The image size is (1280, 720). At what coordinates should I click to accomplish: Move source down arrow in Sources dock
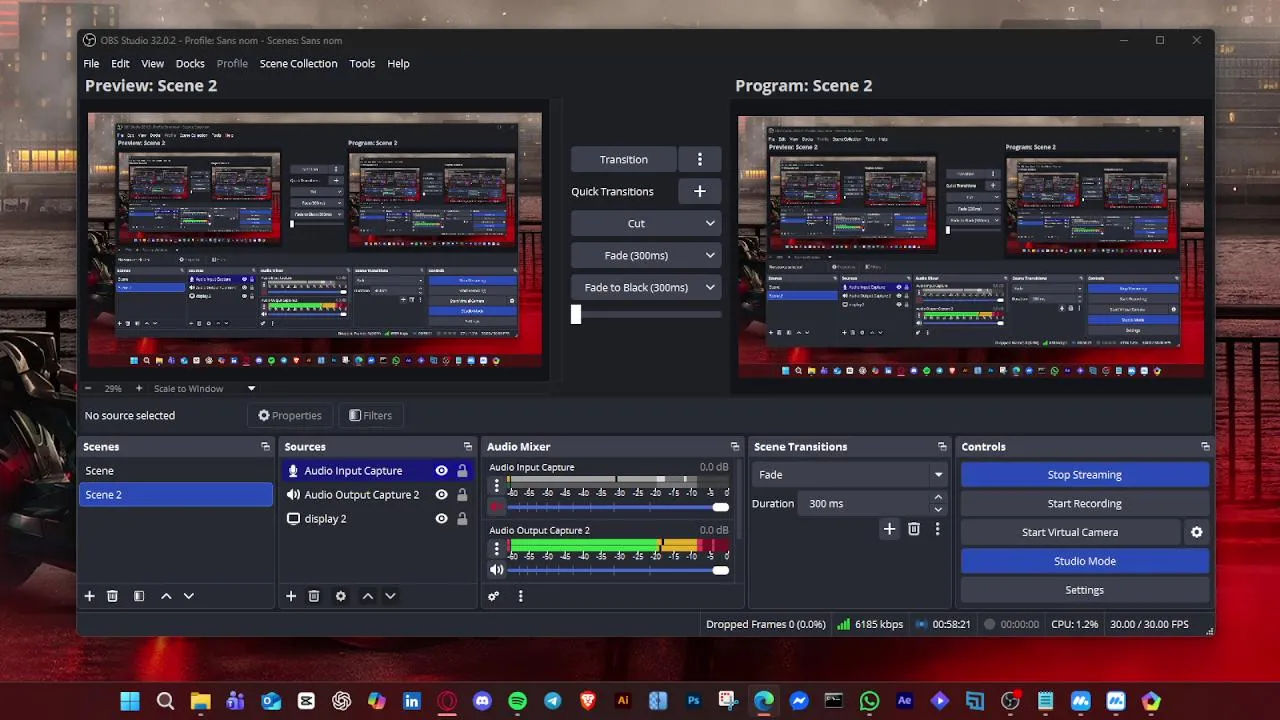(390, 596)
